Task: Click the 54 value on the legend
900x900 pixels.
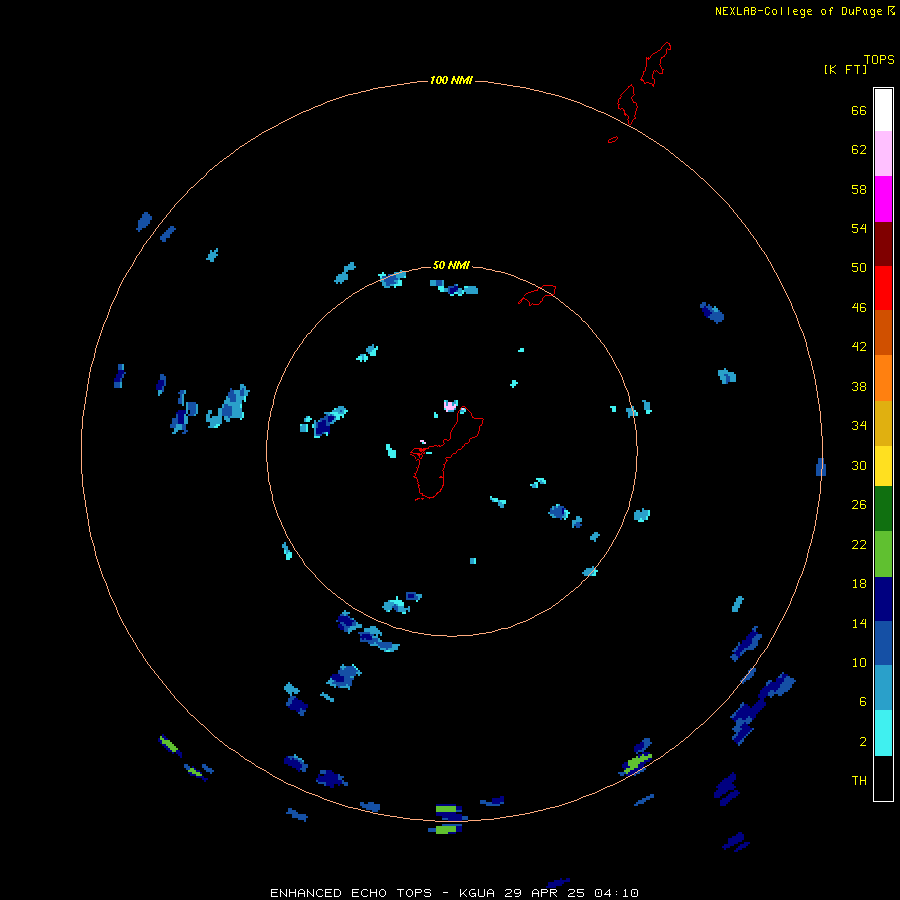Action: (859, 228)
